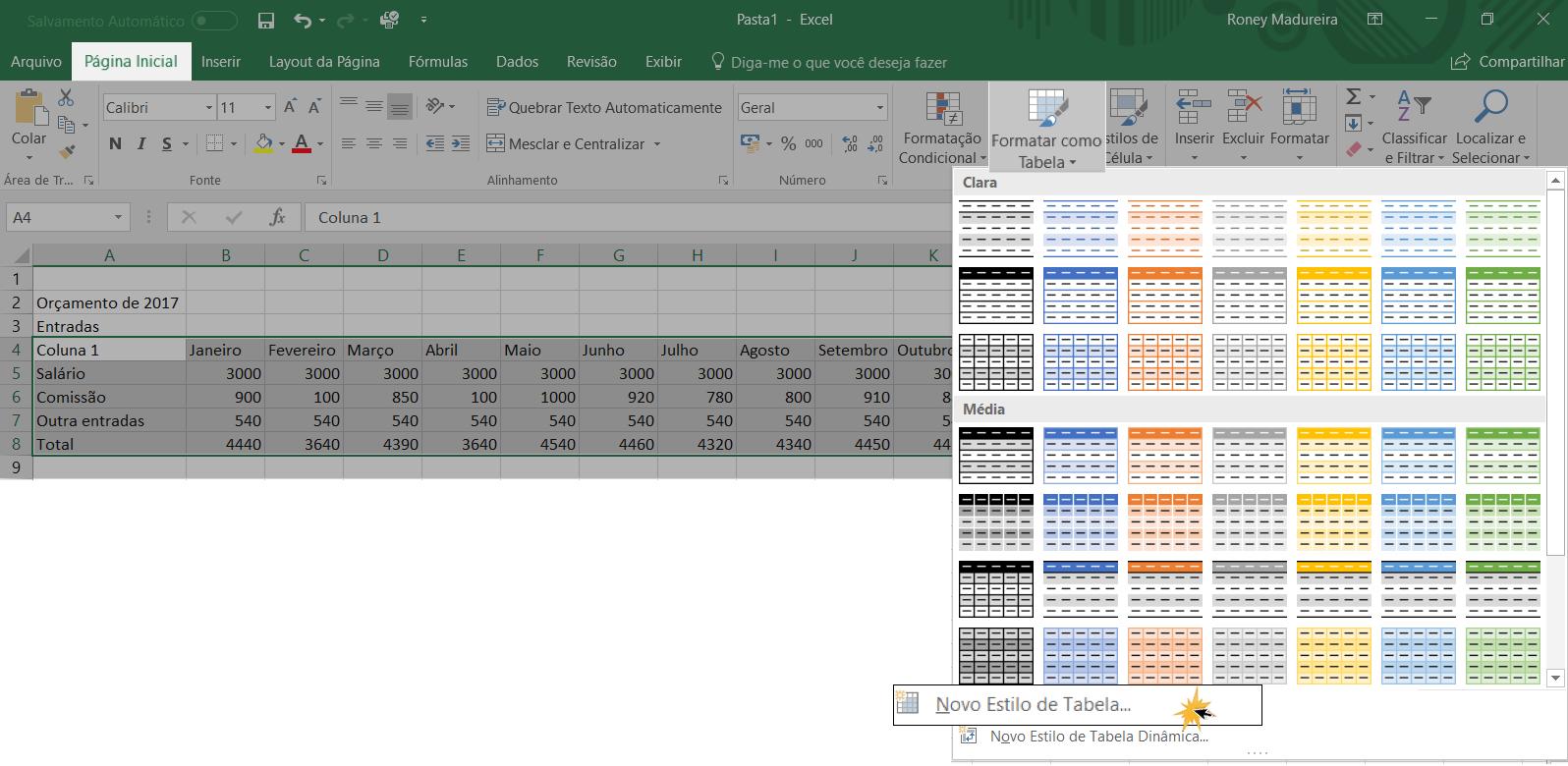The height and width of the screenshot is (766, 1568).
Task: Click the Borders icon
Action: [x=215, y=143]
